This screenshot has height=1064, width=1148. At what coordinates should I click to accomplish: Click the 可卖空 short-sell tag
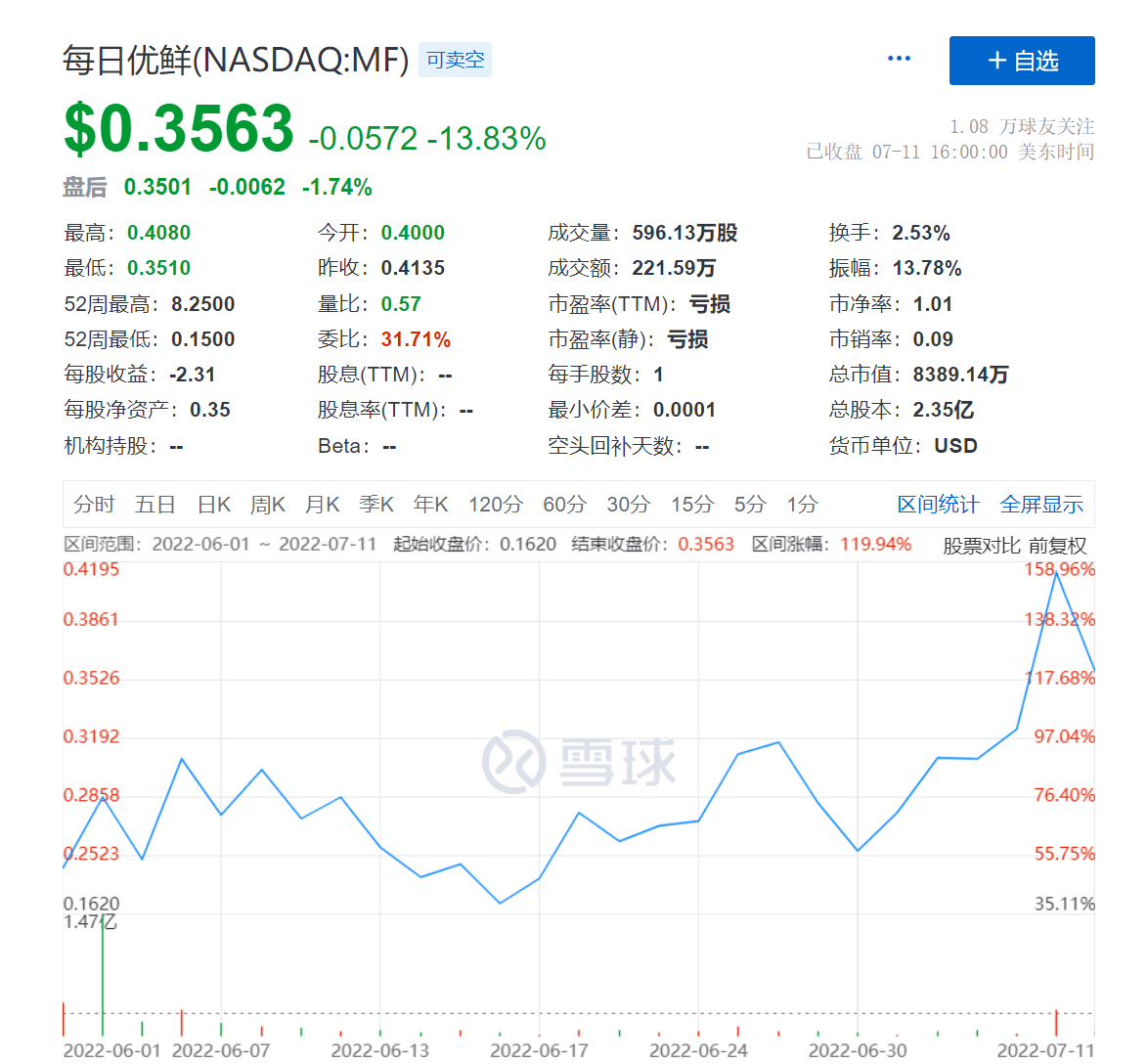455,60
